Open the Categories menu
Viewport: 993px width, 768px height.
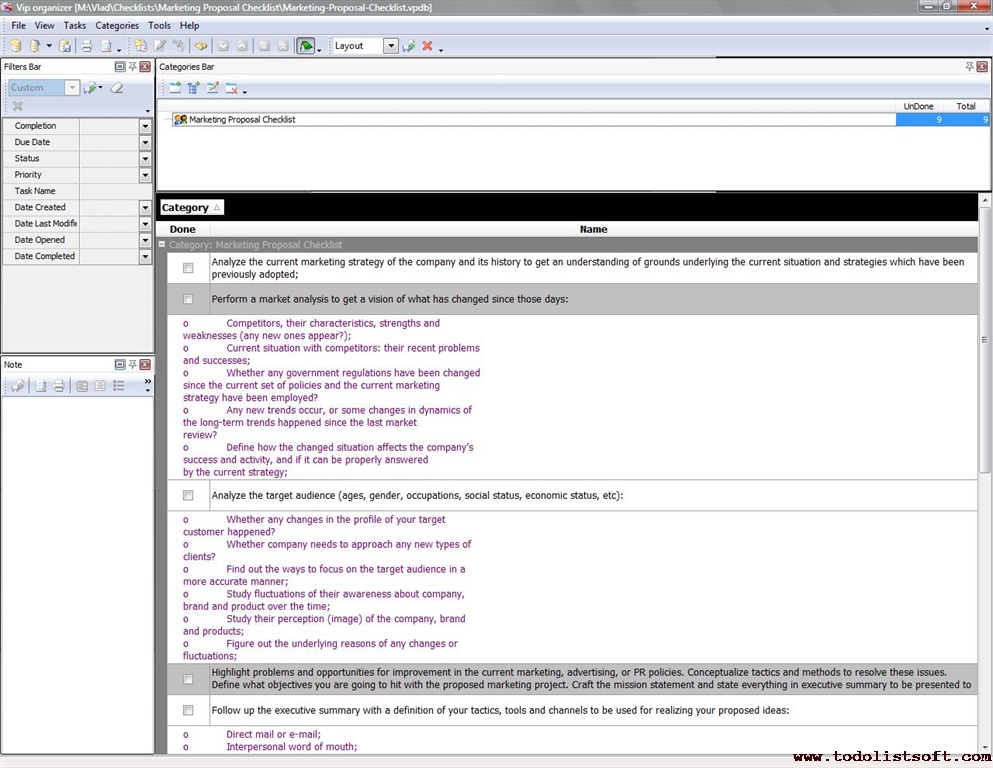[117, 25]
